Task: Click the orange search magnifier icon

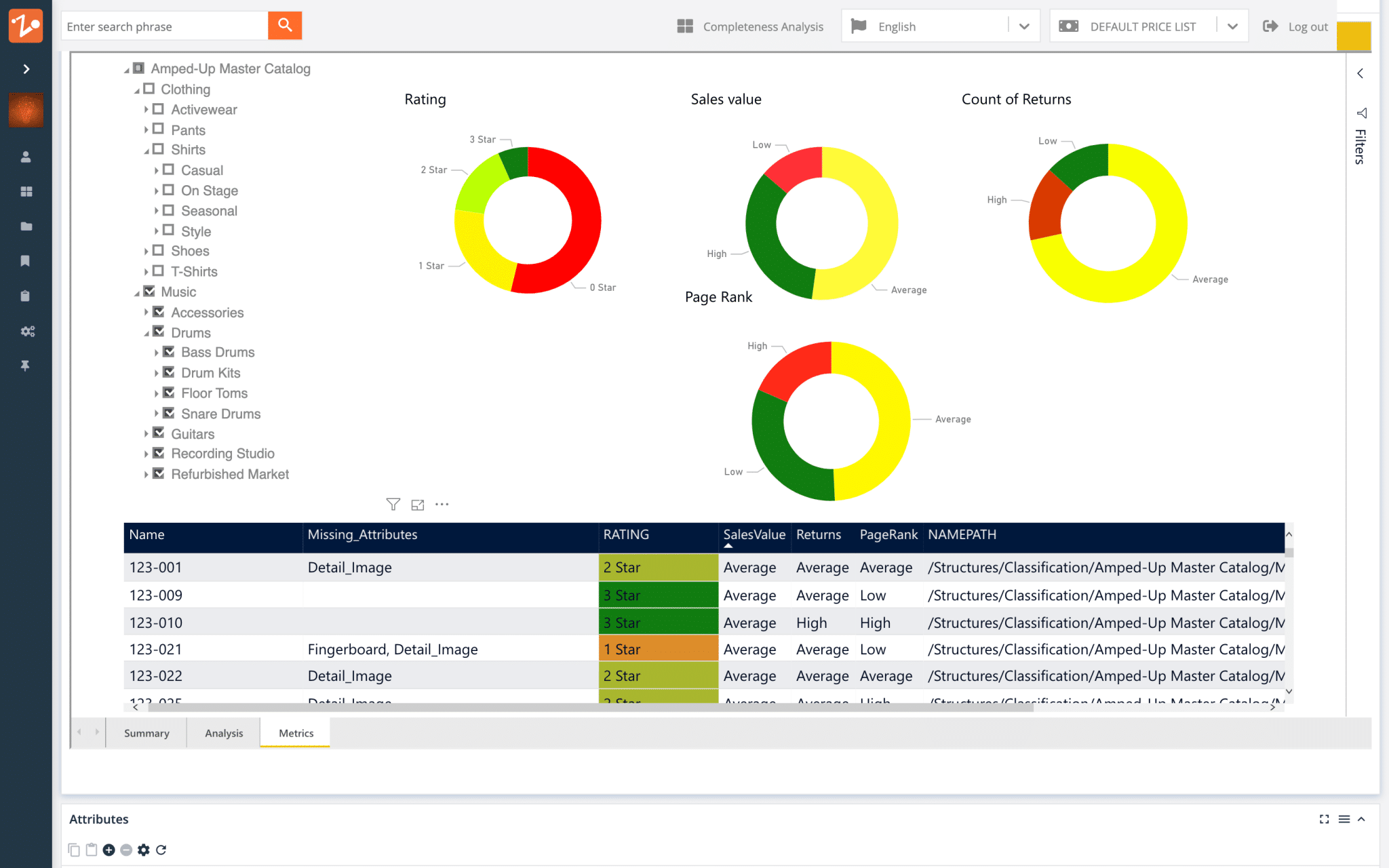Action: click(285, 25)
